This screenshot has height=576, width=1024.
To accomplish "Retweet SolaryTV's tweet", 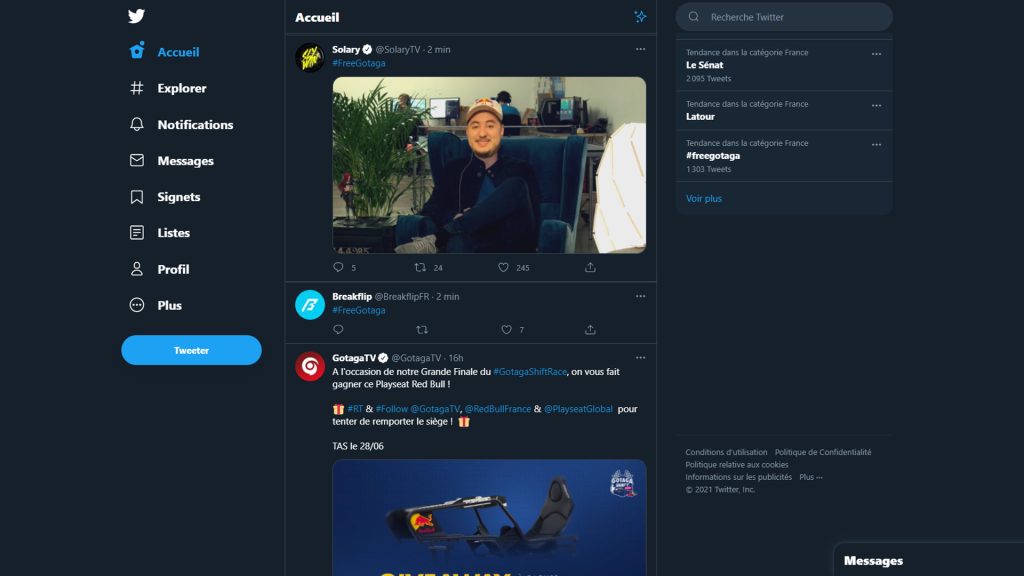I will coord(419,267).
